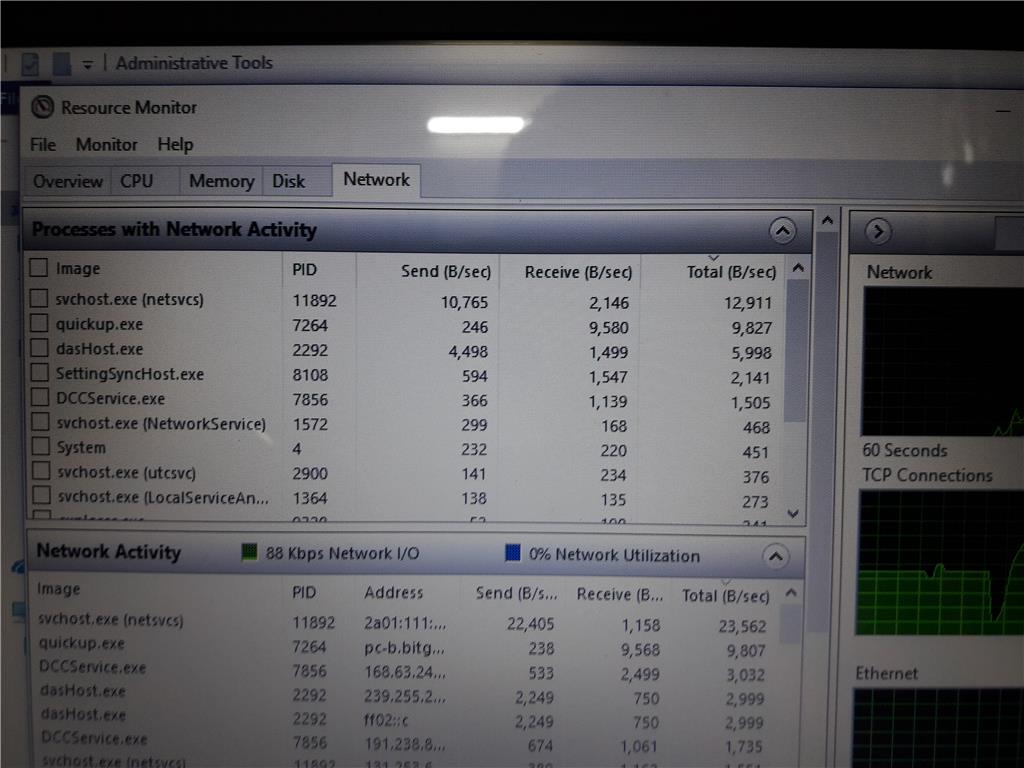
Task: Check the dasHost.exe process checkbox
Action: pyautogui.click(x=39, y=347)
